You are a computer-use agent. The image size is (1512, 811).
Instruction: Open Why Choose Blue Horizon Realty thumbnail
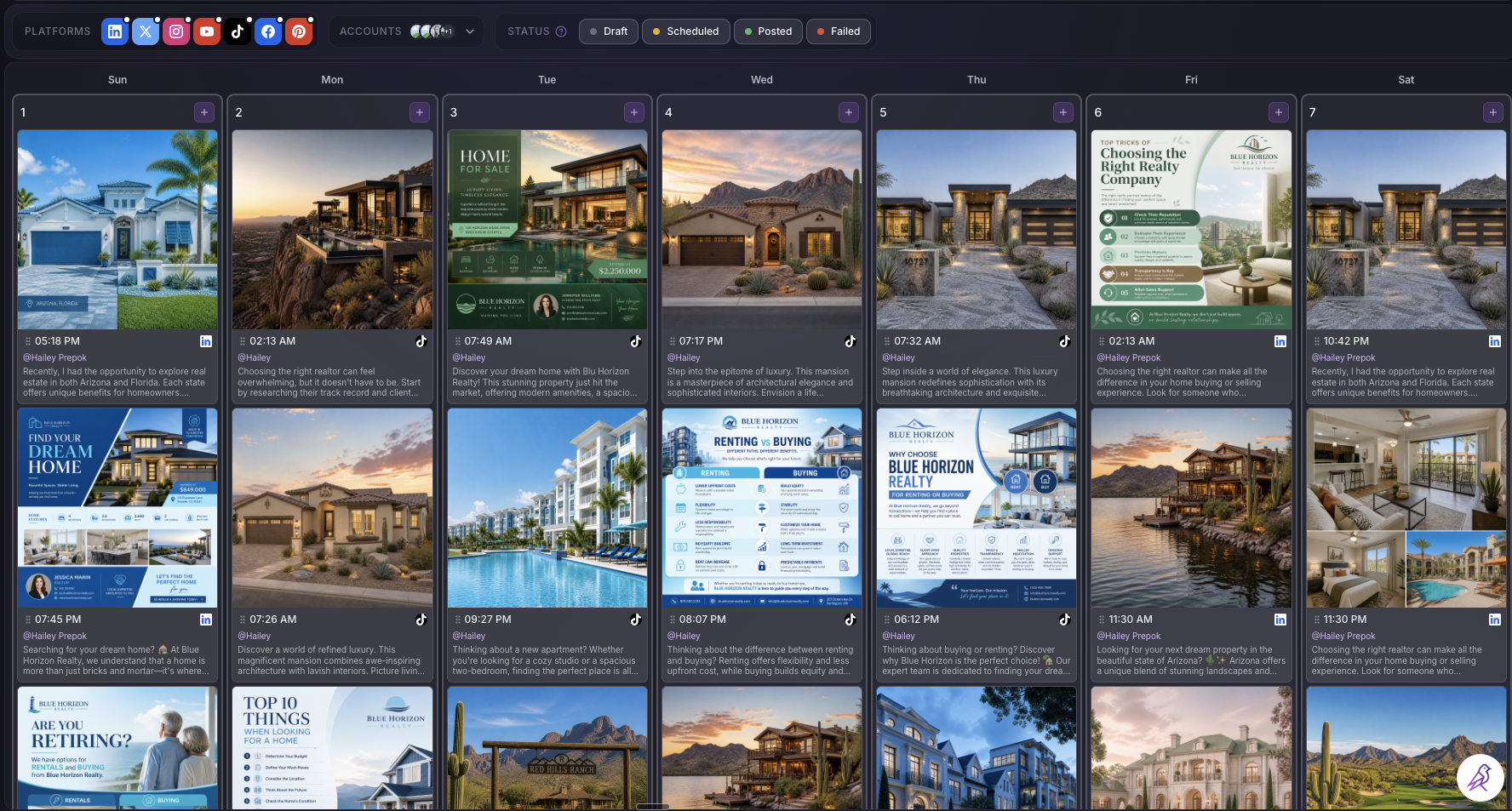(976, 508)
